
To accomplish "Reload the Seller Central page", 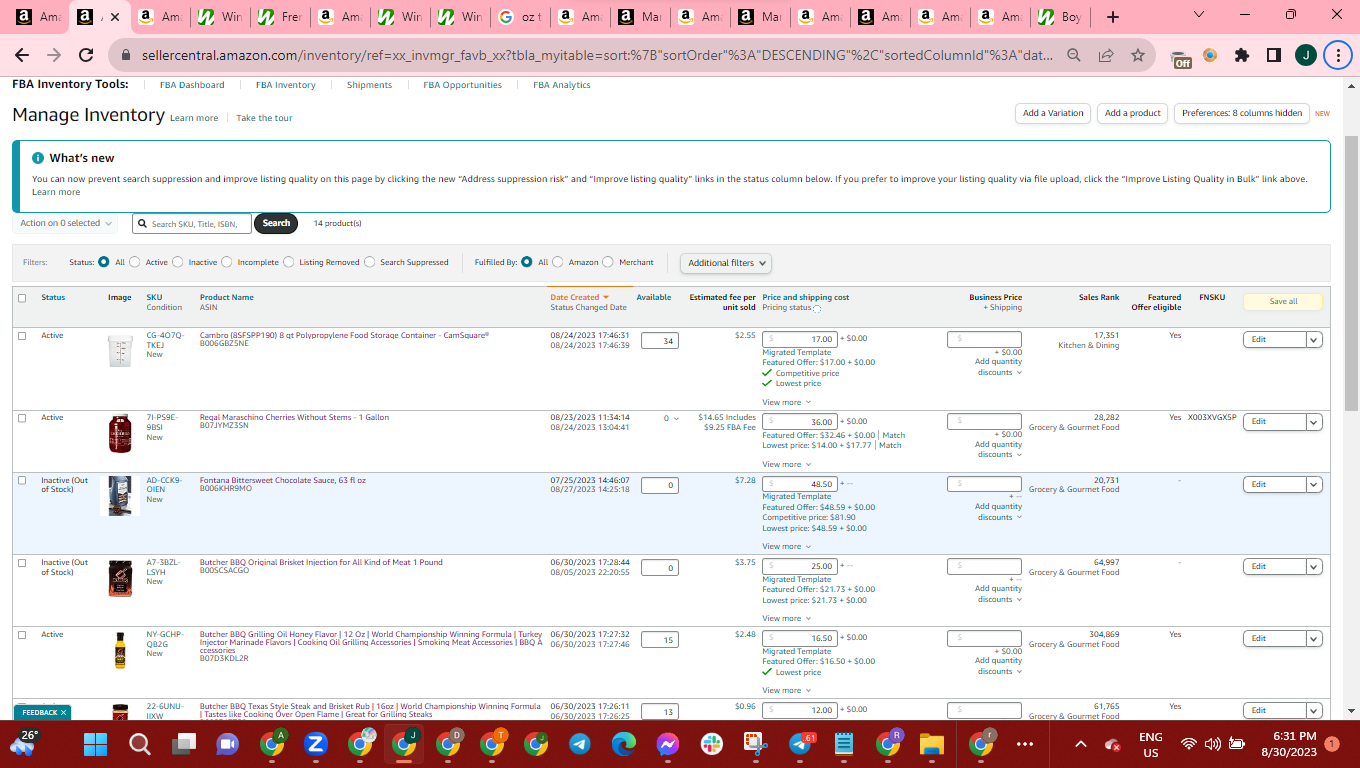I will (x=86, y=56).
